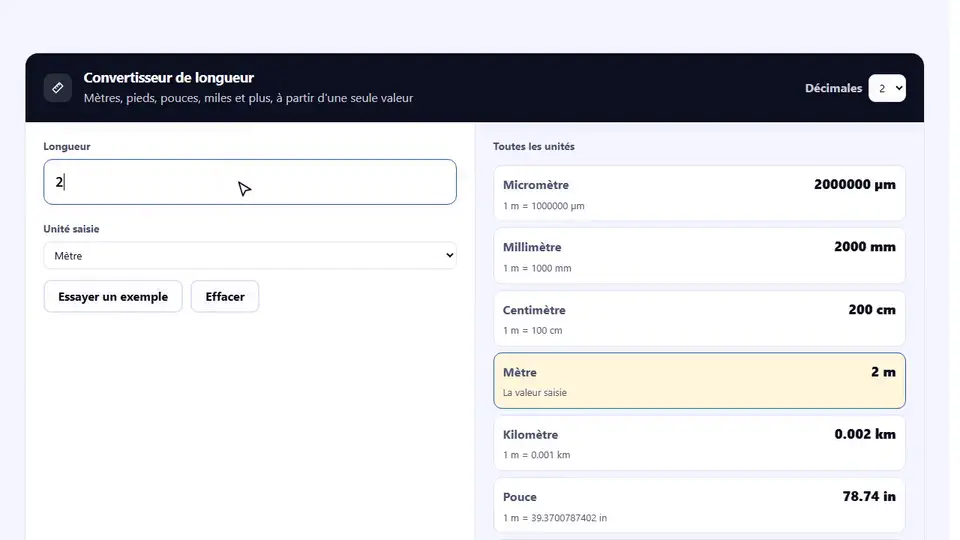960x540 pixels.
Task: Click the Toutes les unités heading
Action: click(x=534, y=146)
